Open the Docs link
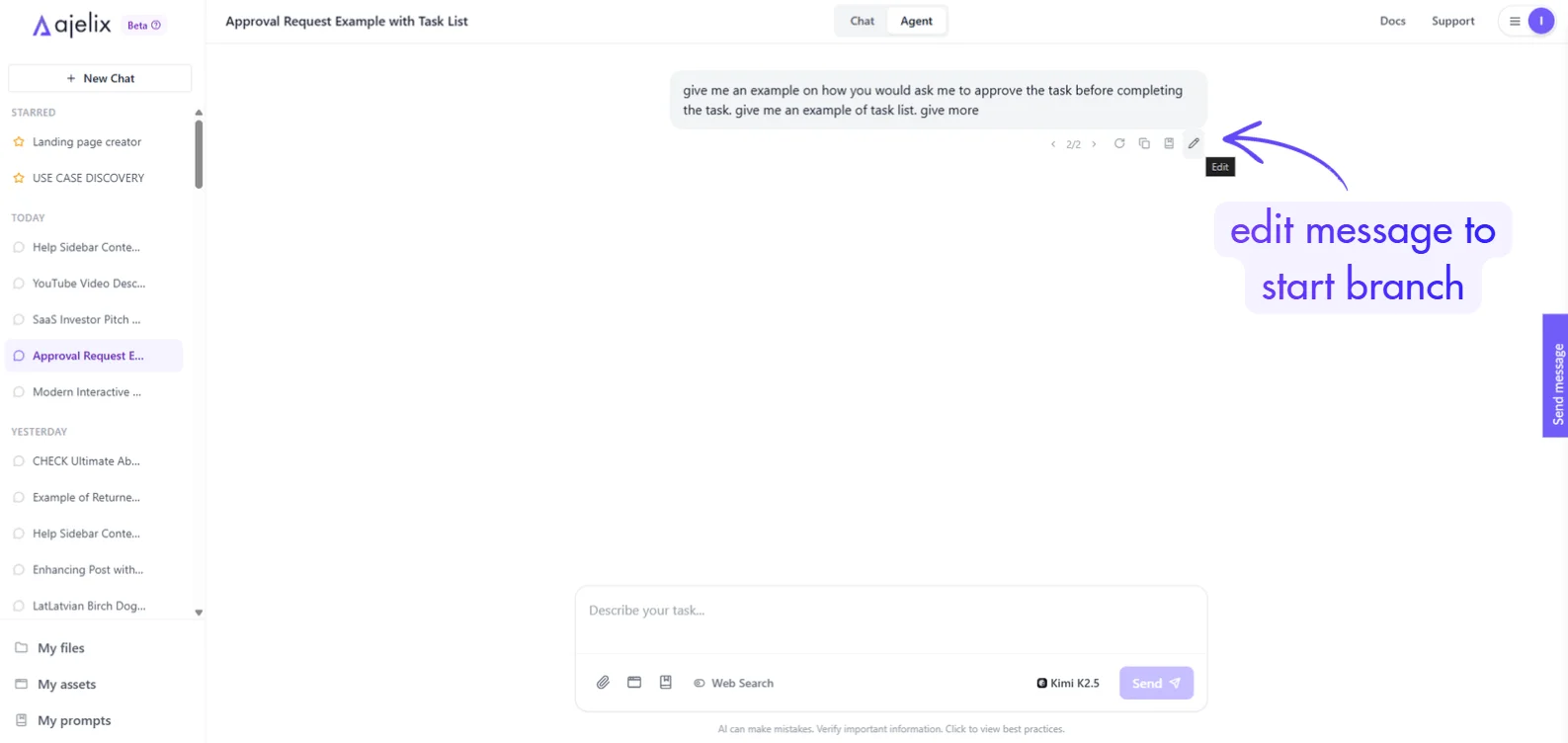This screenshot has width=1568, height=743. 1392,21
